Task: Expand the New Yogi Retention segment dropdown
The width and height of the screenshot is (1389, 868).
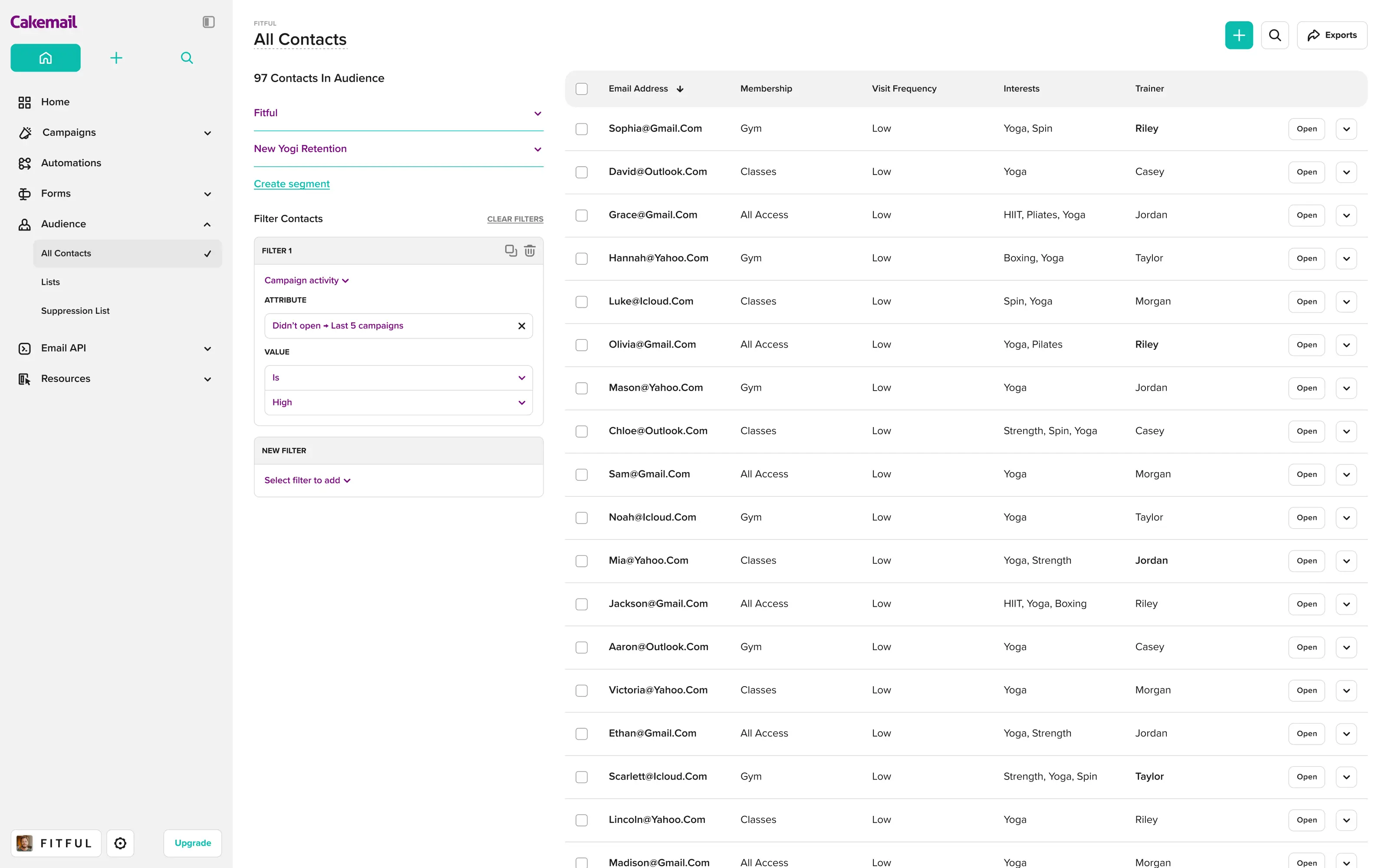Action: (537, 149)
